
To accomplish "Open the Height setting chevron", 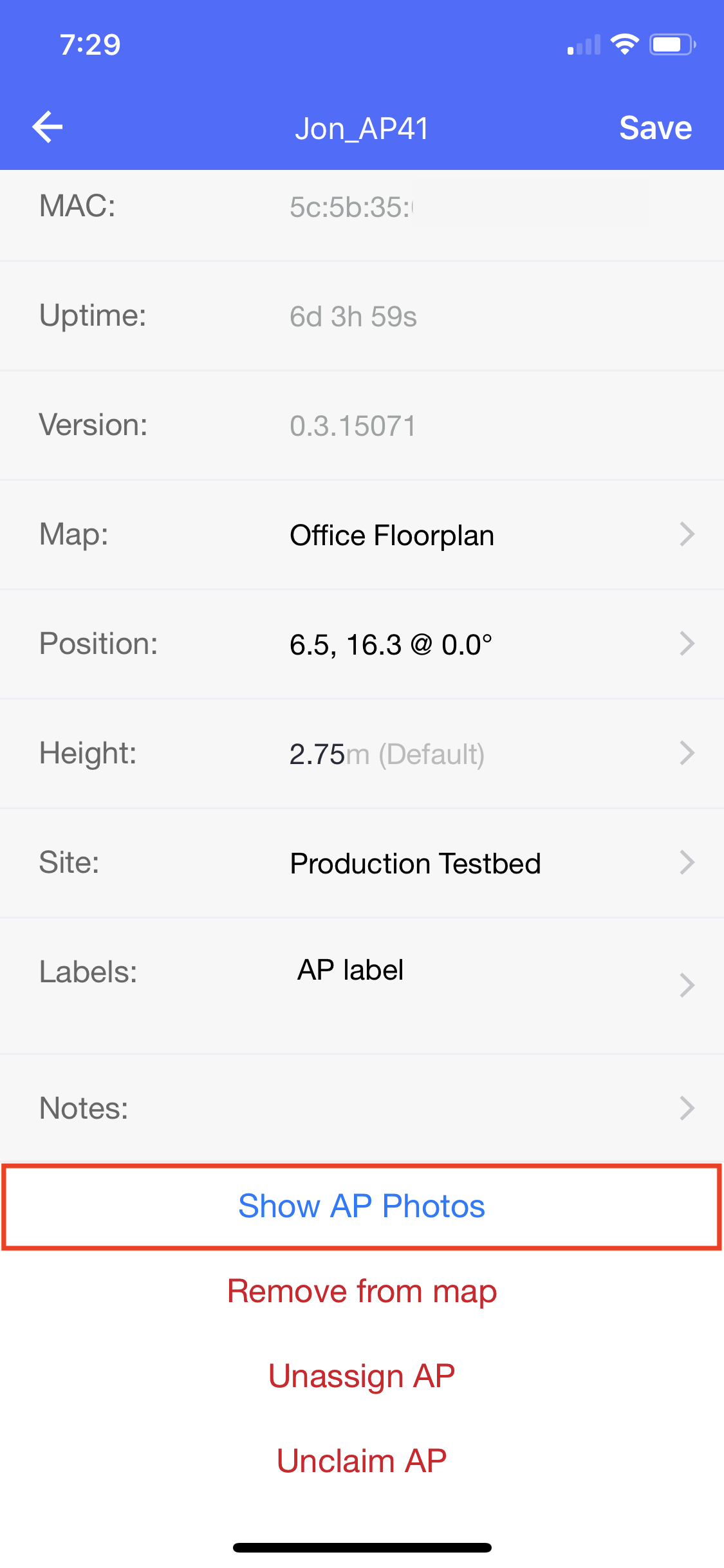I will click(687, 753).
